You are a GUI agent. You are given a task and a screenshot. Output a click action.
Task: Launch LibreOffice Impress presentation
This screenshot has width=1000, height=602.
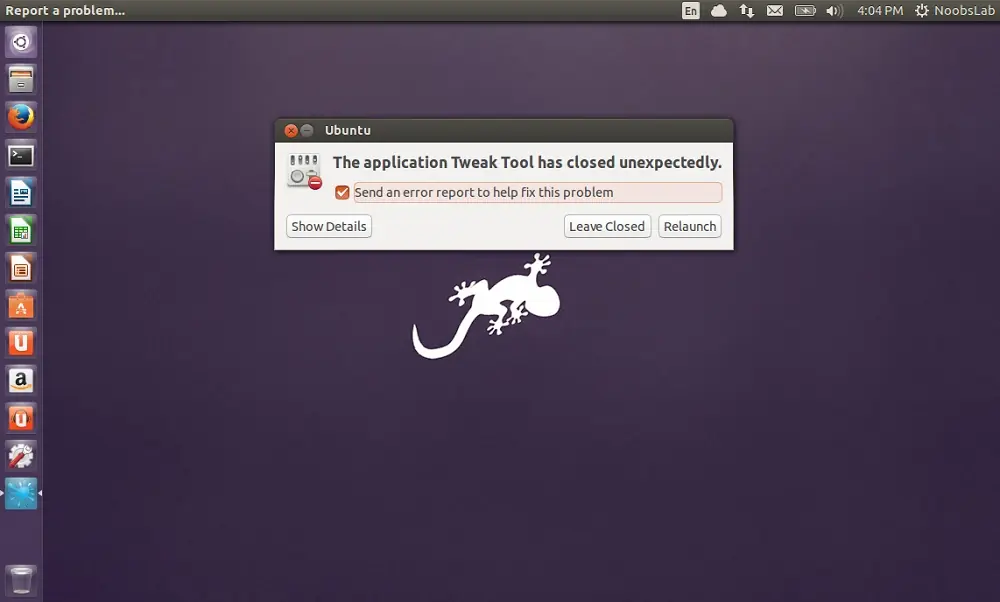tap(21, 268)
